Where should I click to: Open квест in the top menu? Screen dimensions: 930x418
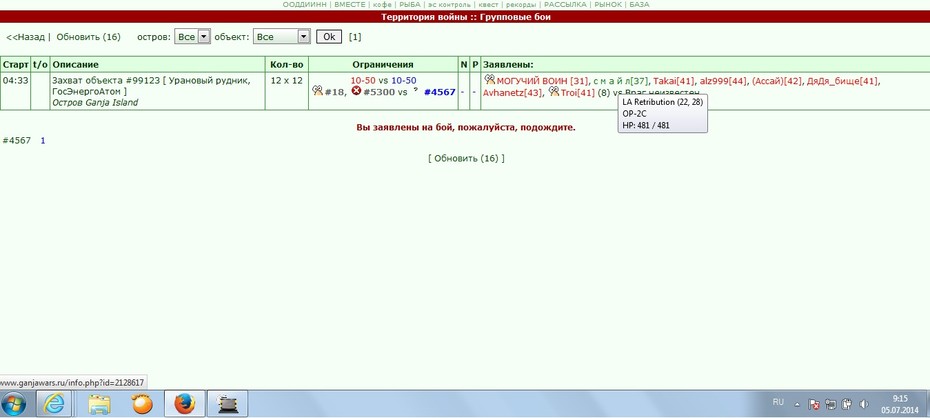pyautogui.click(x=489, y=4)
